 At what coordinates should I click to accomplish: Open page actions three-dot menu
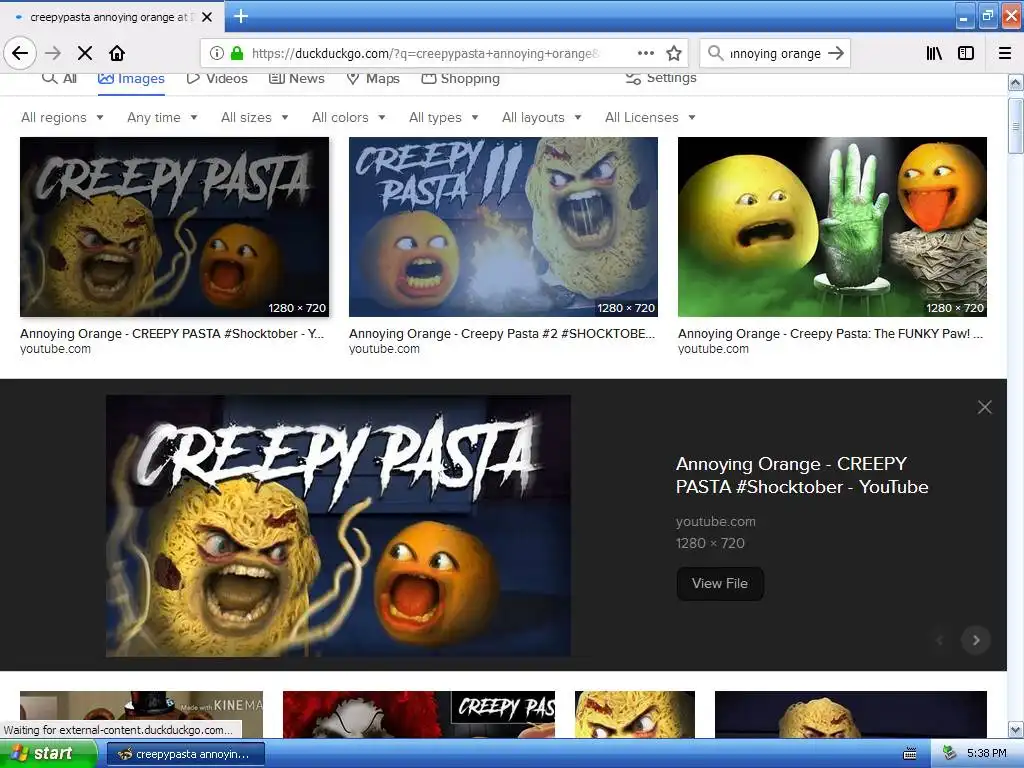646,53
